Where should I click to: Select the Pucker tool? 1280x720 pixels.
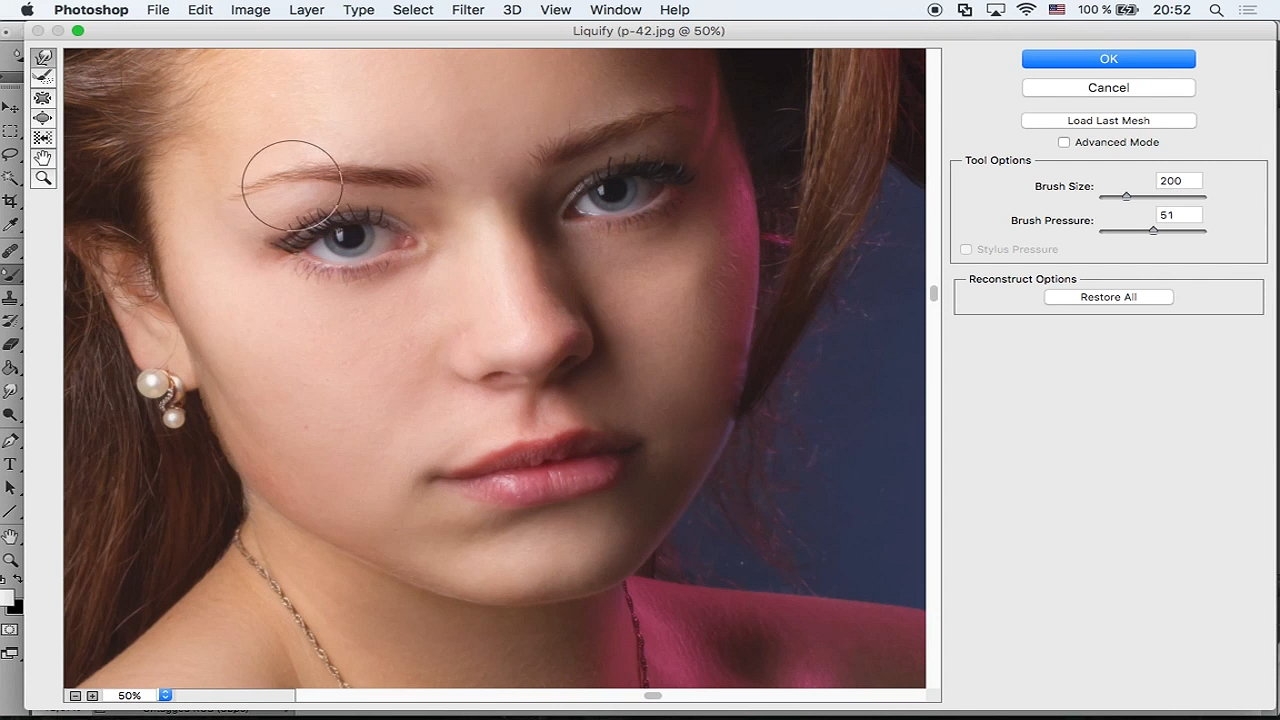tap(43, 98)
